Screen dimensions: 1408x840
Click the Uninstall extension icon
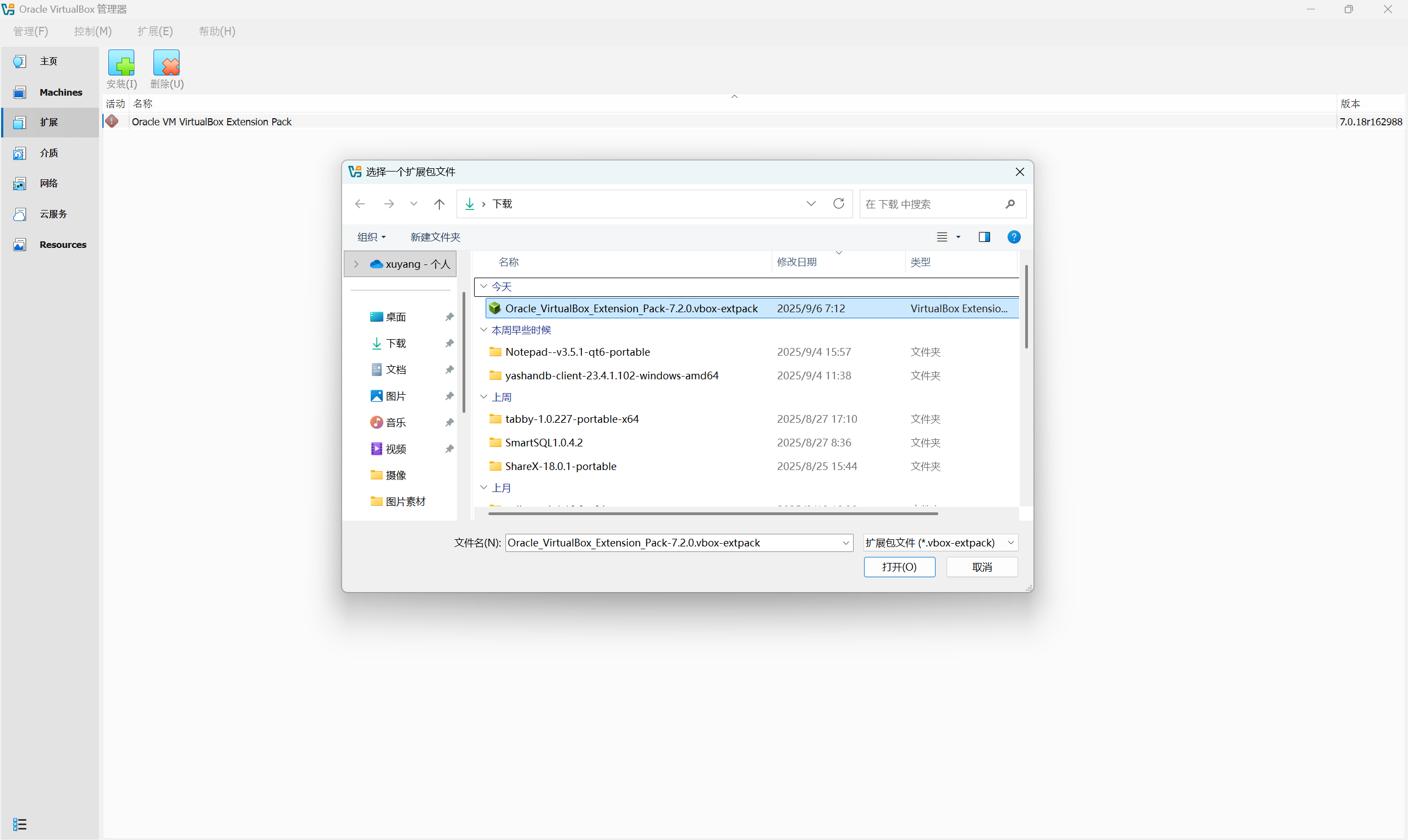click(x=167, y=64)
